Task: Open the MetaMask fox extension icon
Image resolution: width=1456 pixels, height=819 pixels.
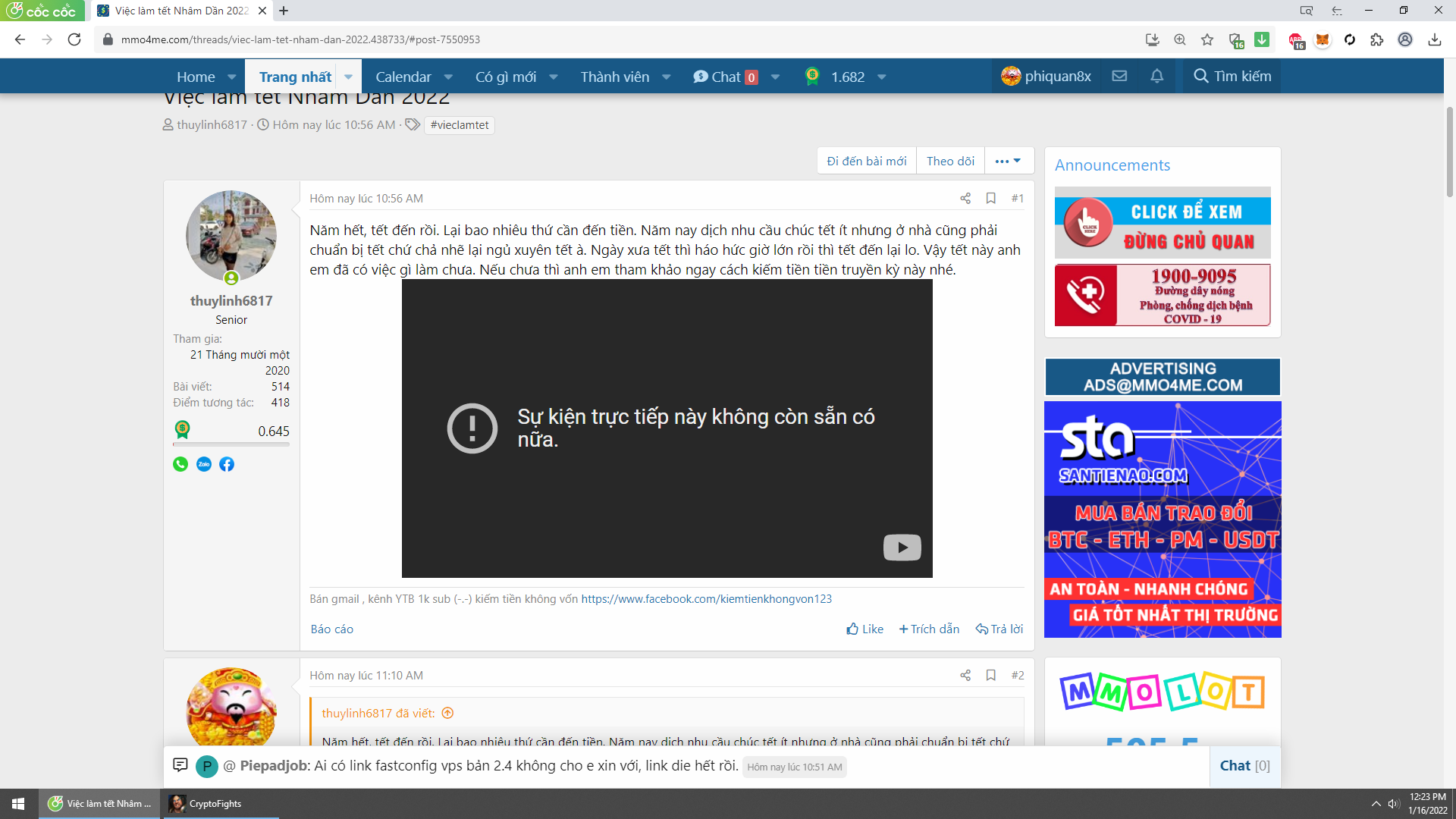Action: pos(1323,40)
